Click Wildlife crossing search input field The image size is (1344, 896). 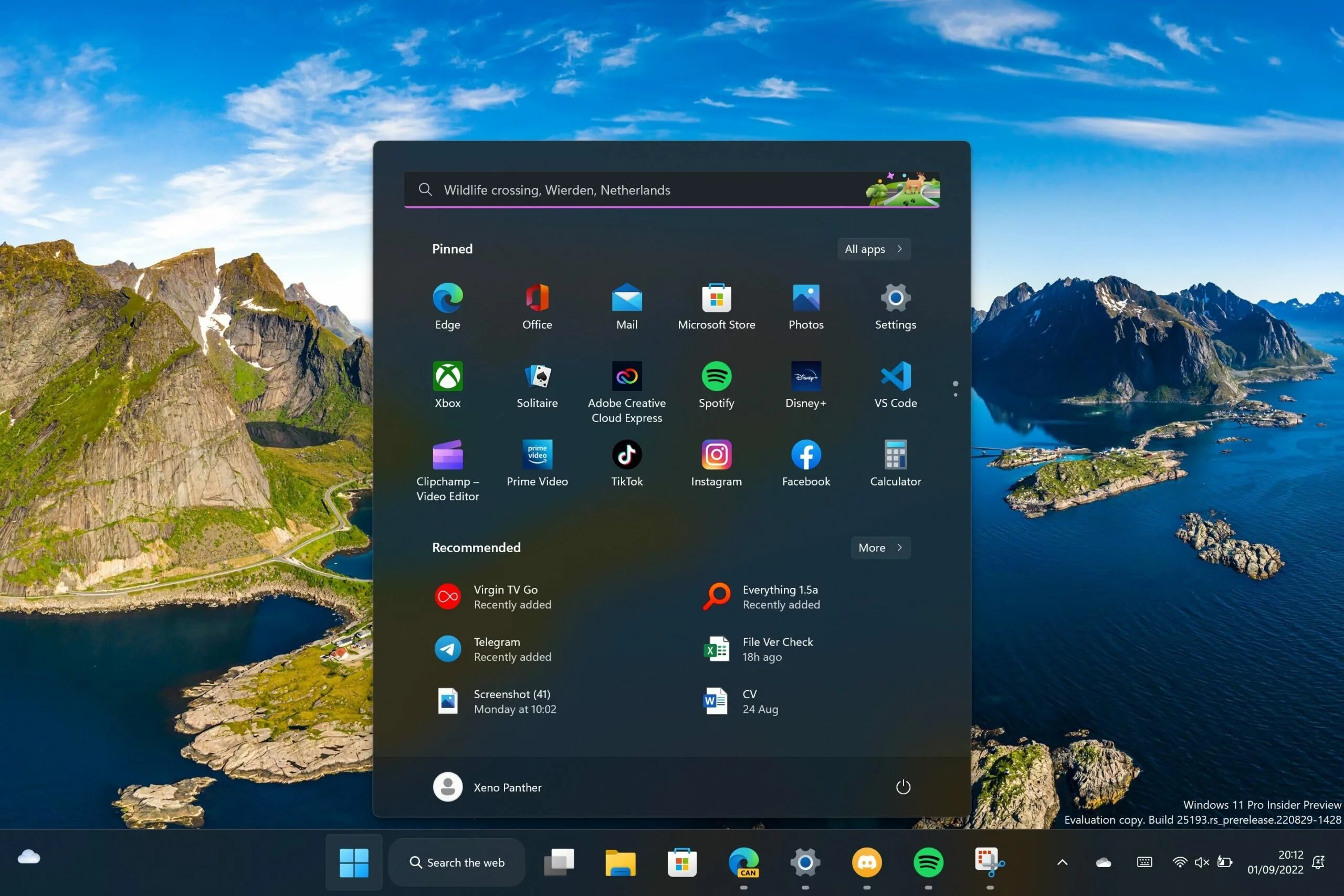click(672, 189)
